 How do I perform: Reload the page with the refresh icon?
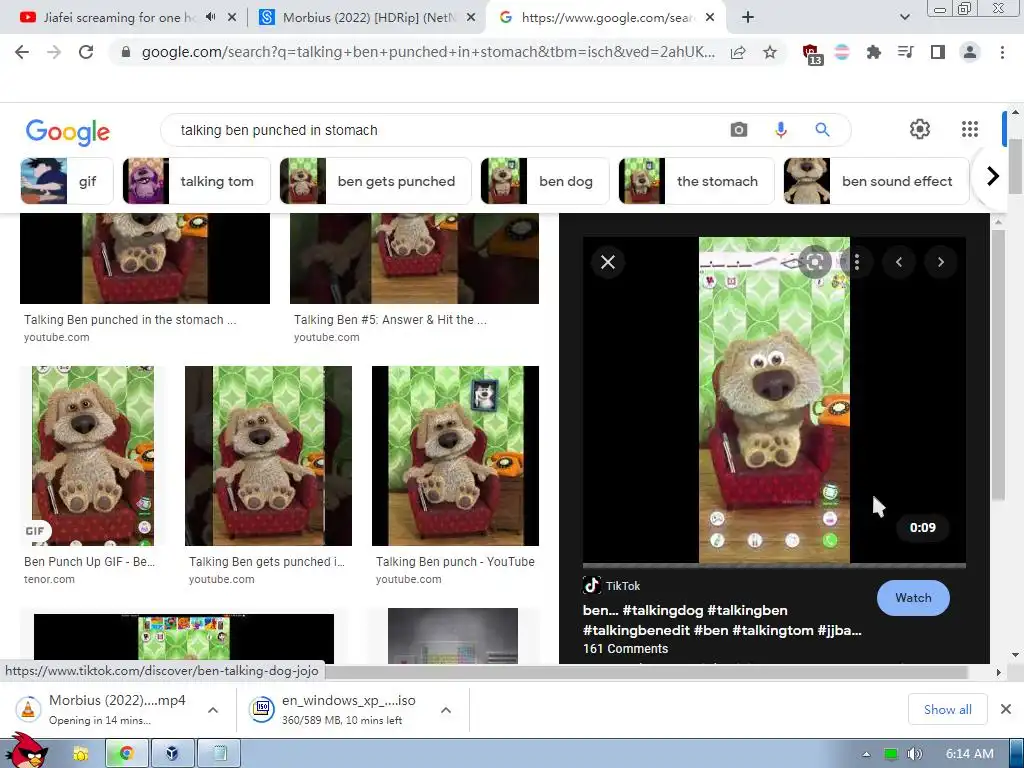coord(86,52)
